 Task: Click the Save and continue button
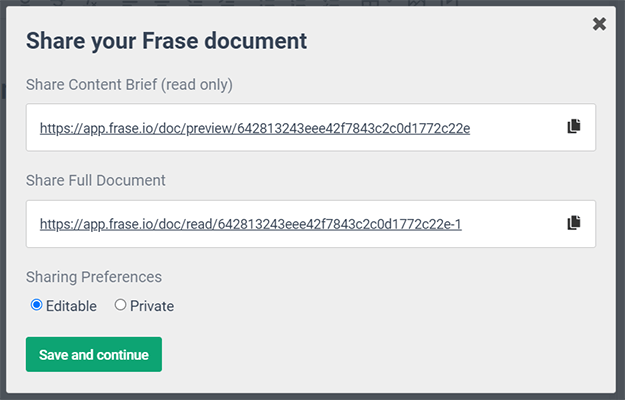click(93, 355)
